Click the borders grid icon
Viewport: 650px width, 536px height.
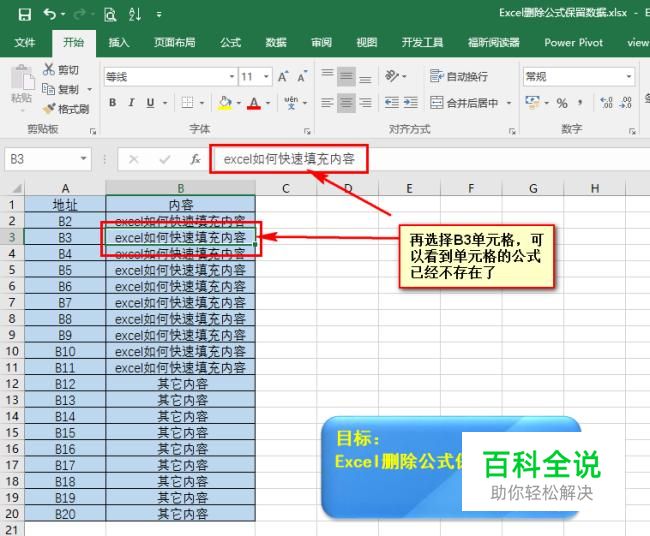click(187, 102)
